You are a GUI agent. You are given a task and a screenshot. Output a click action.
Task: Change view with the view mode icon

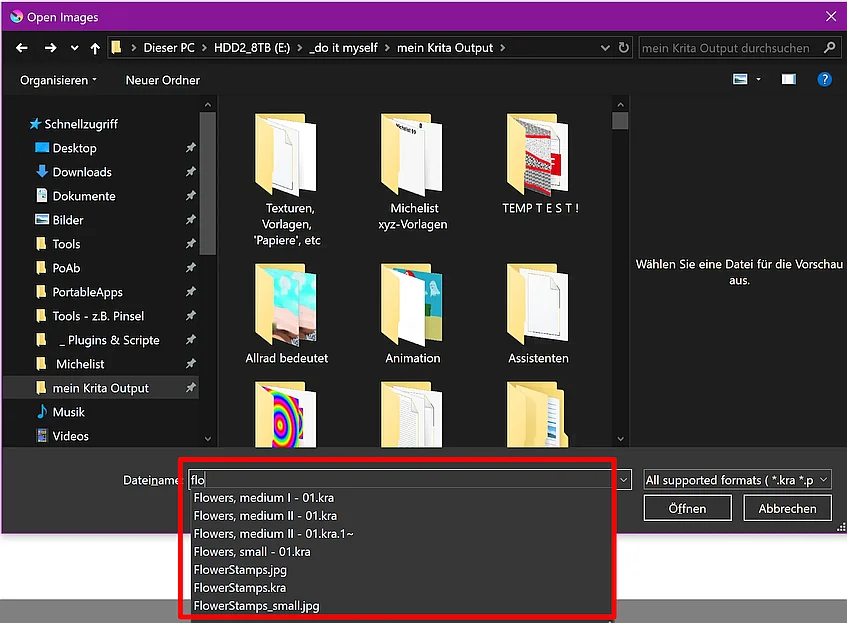(740, 79)
